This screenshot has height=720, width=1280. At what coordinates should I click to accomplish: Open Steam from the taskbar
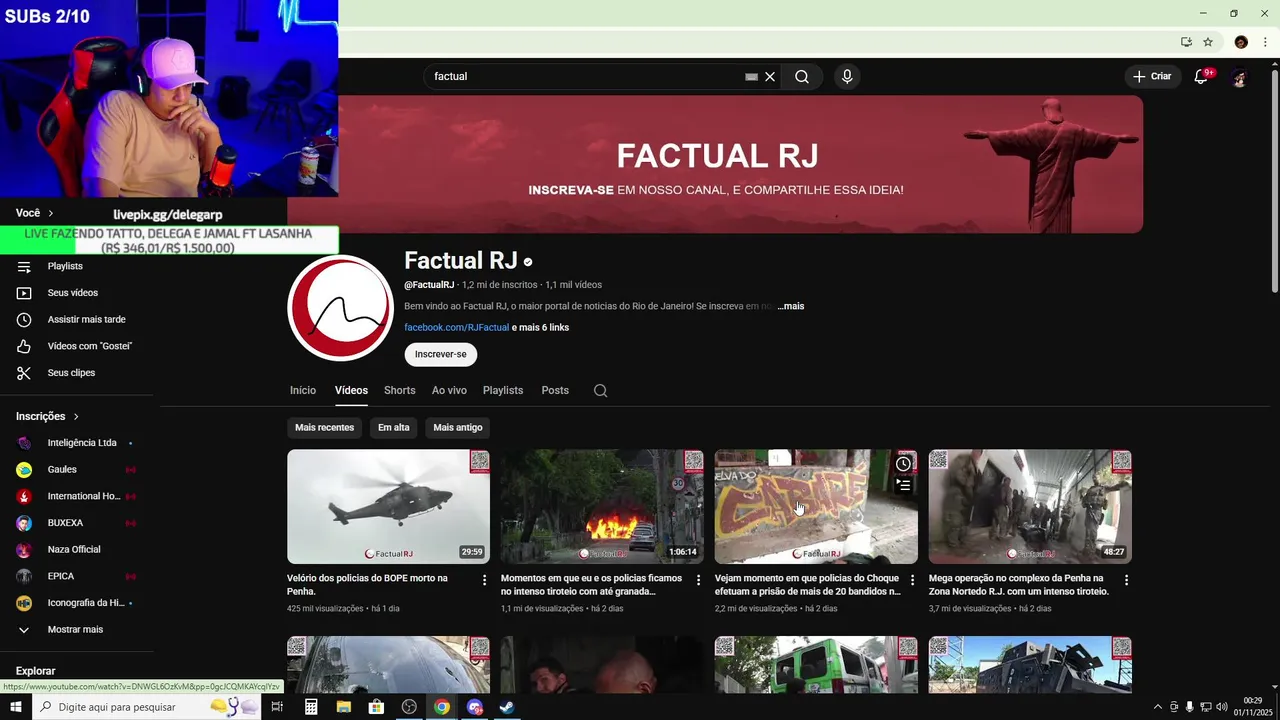[x=507, y=707]
